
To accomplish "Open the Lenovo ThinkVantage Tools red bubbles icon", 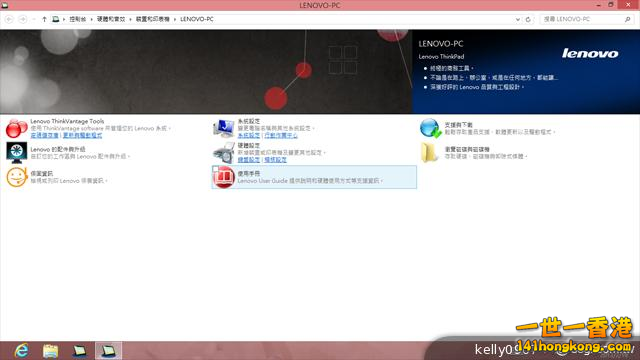I will click(16, 128).
